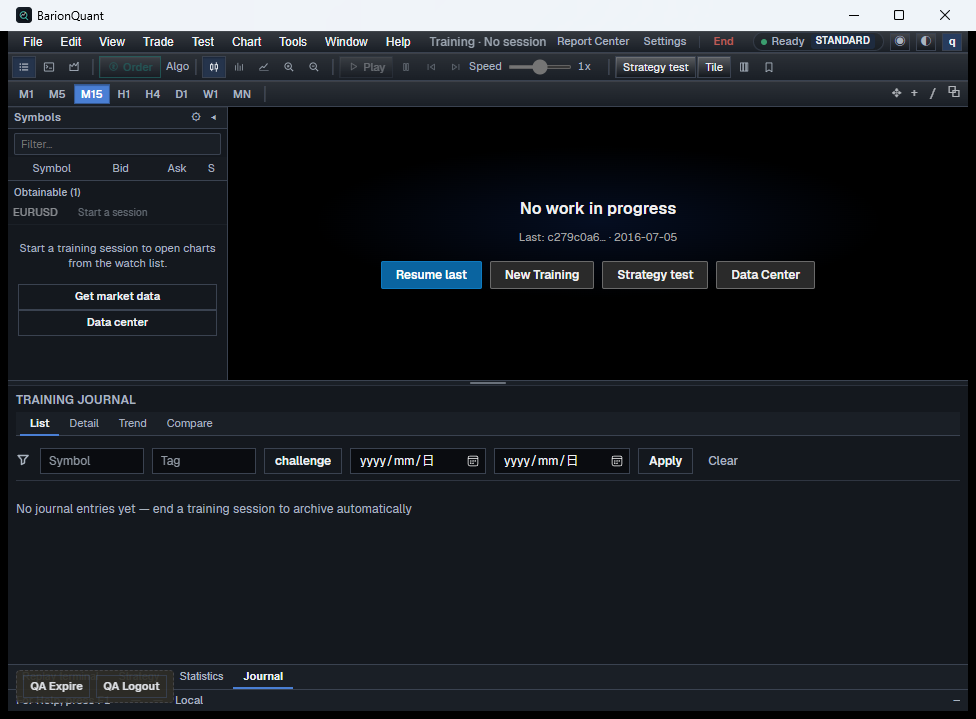Open the Statistics bottom tab
Image resolution: width=976 pixels, height=719 pixels.
201,676
